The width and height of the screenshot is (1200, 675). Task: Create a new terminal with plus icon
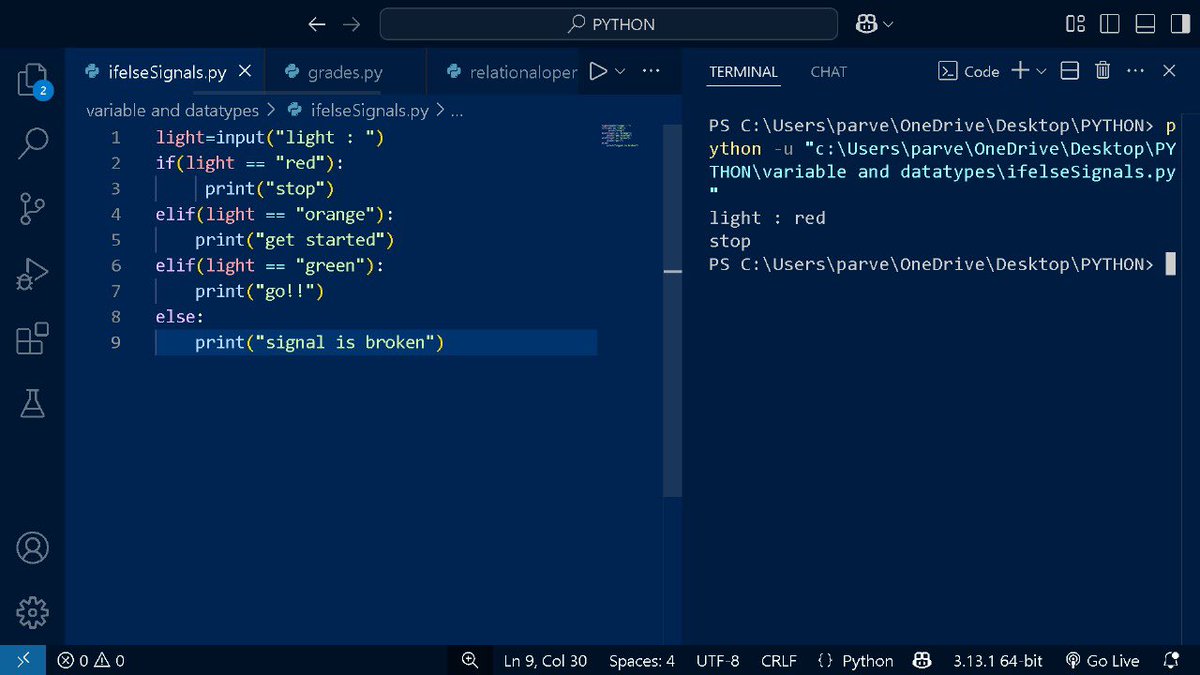[x=1020, y=71]
